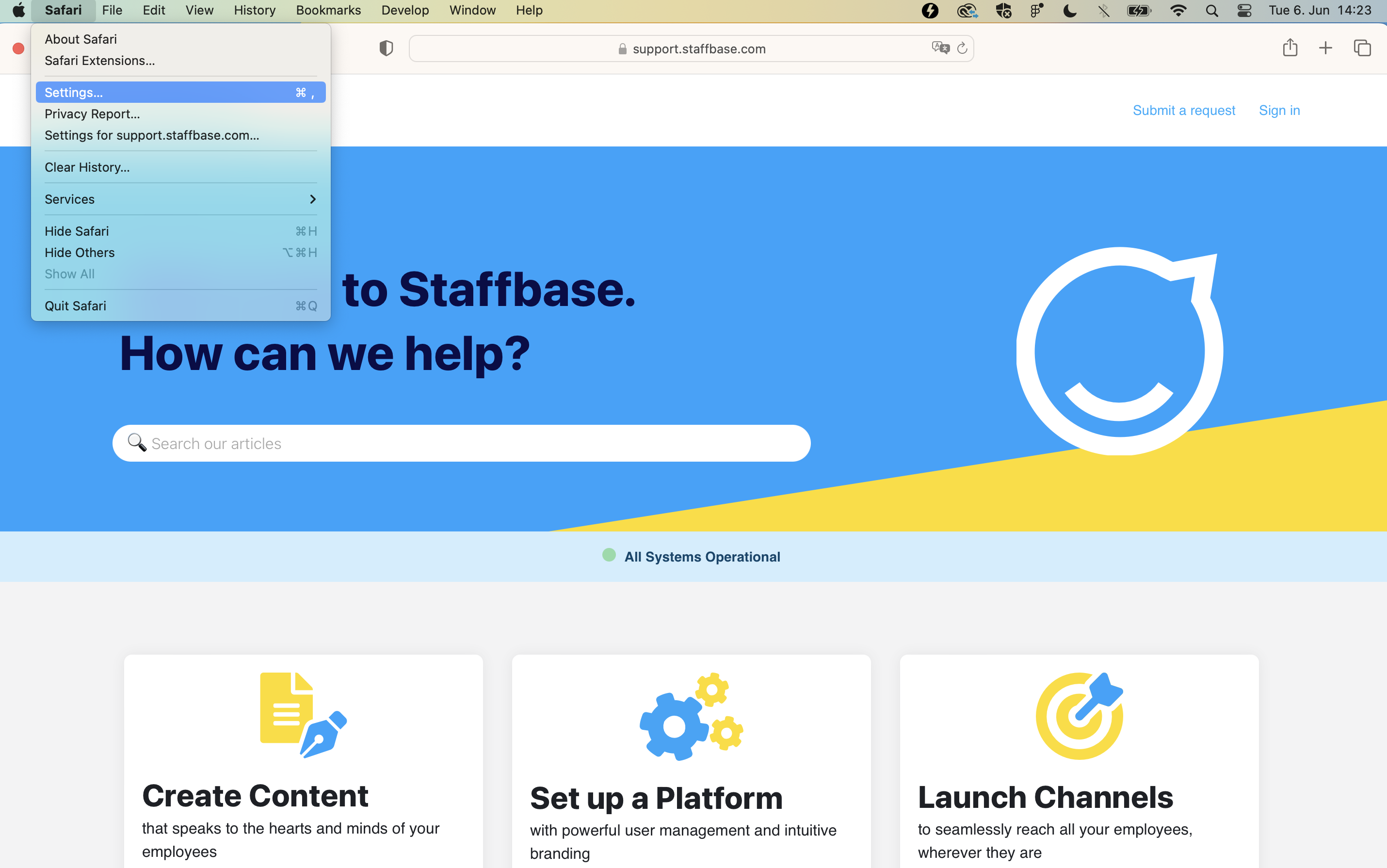Click the Create Content document pen icon
This screenshot has width=1387, height=868.
pos(304,715)
